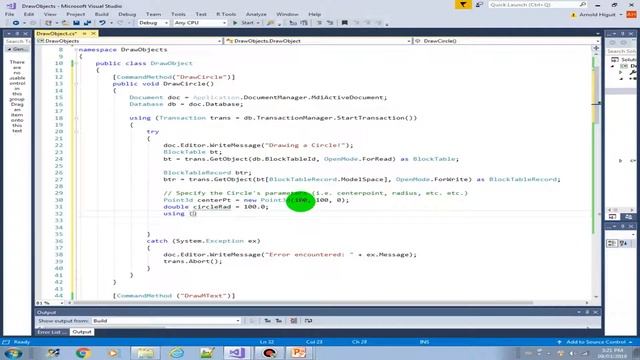Click the feedback icon beside Quick Launch

(x=480, y=4)
